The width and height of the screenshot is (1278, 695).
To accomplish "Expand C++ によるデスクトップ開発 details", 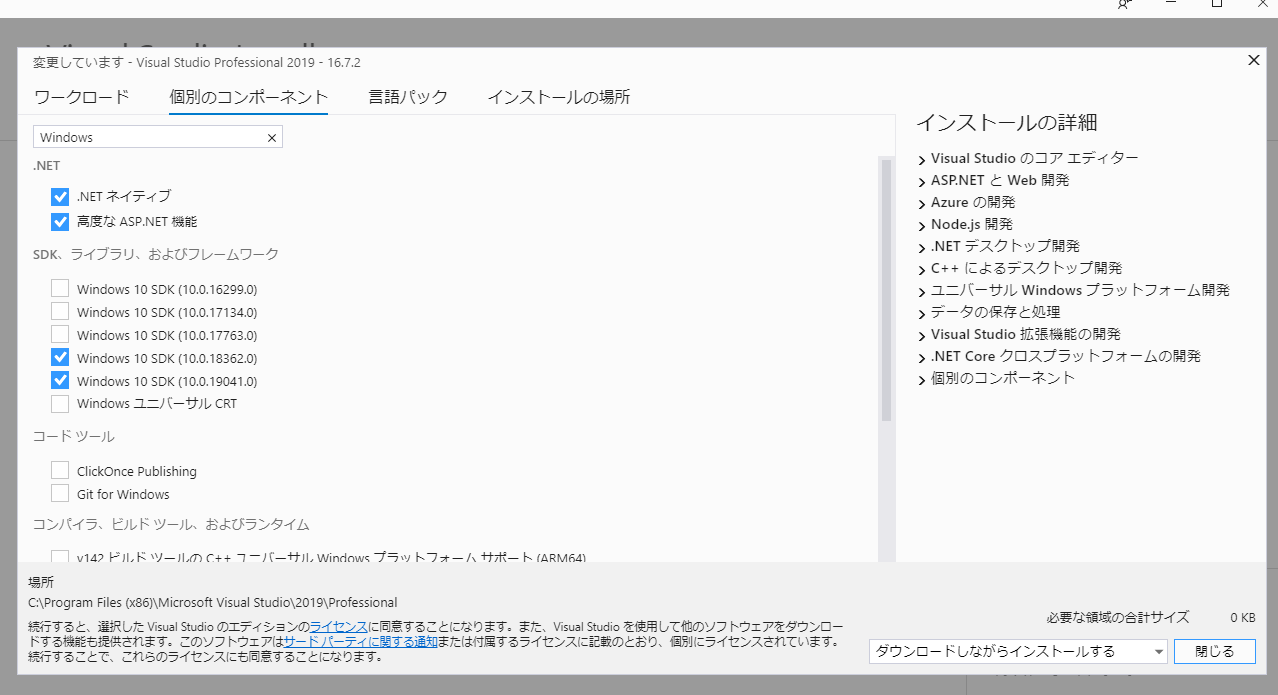I will pos(922,269).
